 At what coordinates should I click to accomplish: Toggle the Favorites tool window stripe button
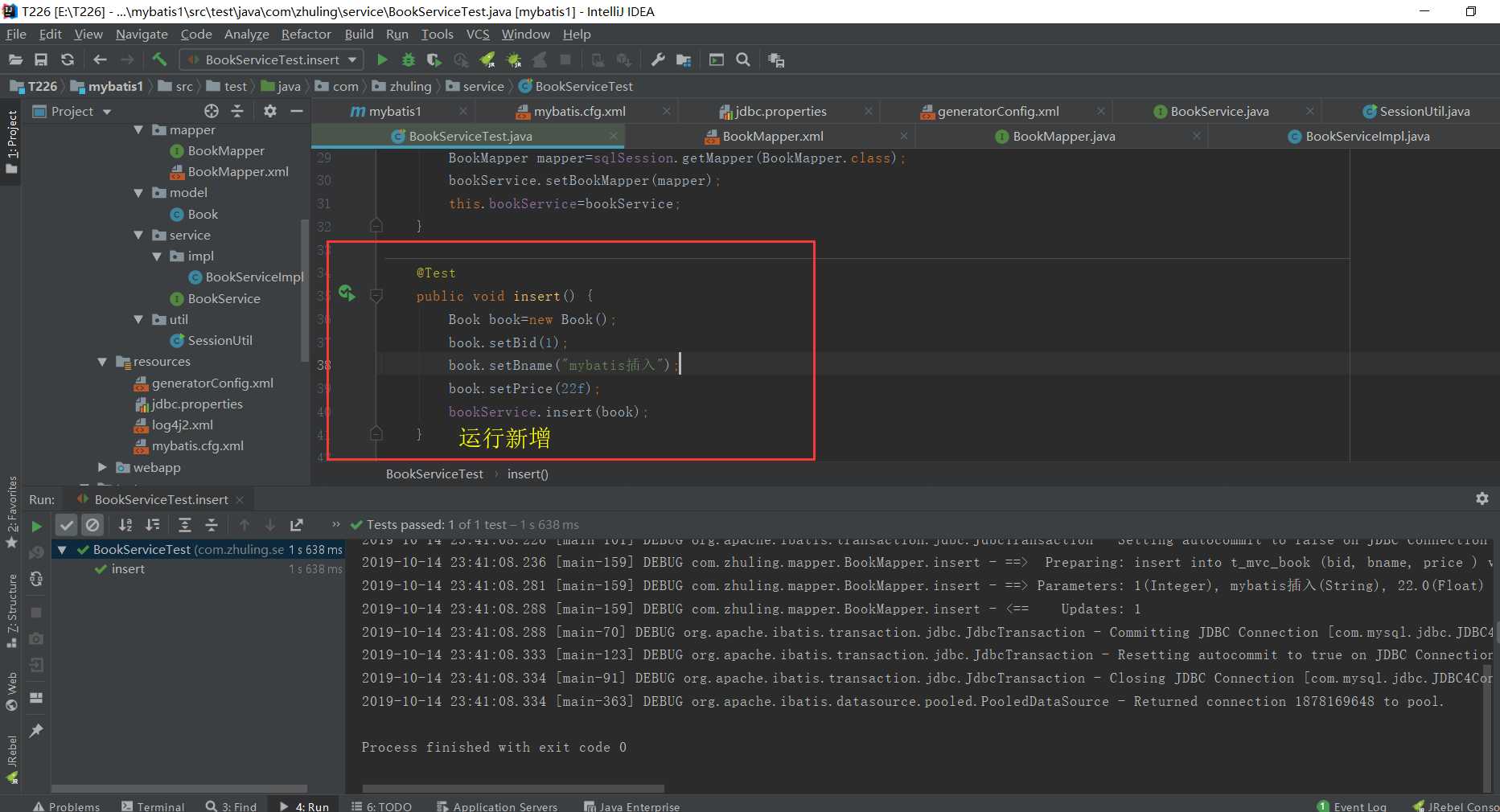point(11,512)
